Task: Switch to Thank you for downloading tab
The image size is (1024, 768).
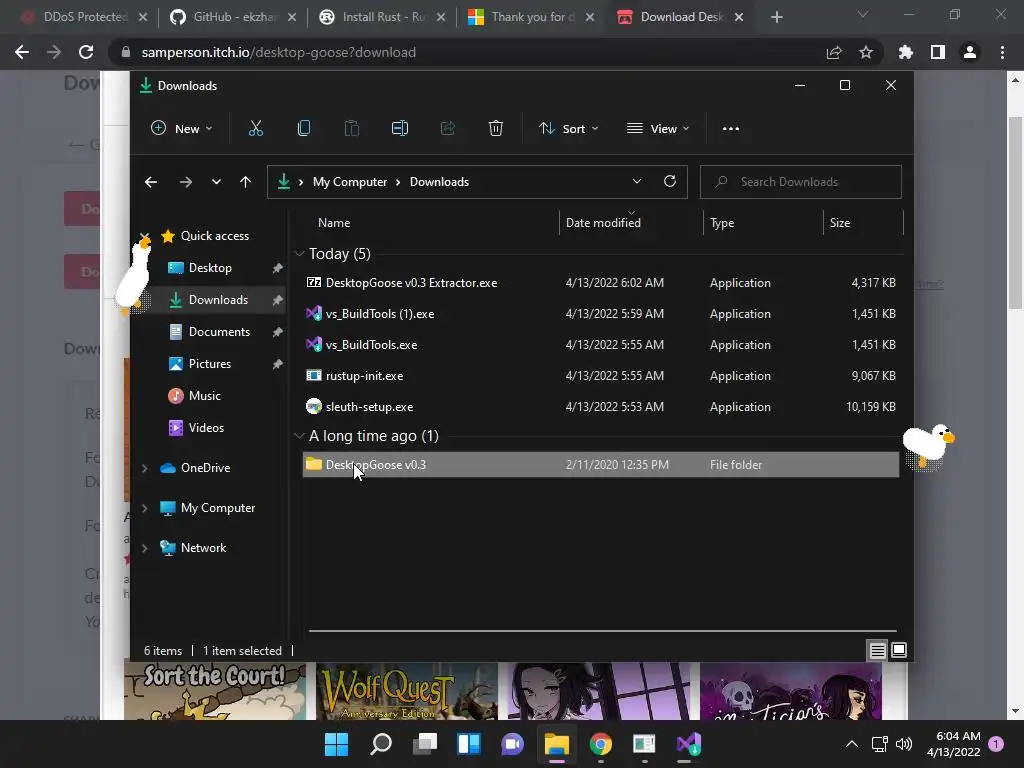Action: click(x=533, y=17)
